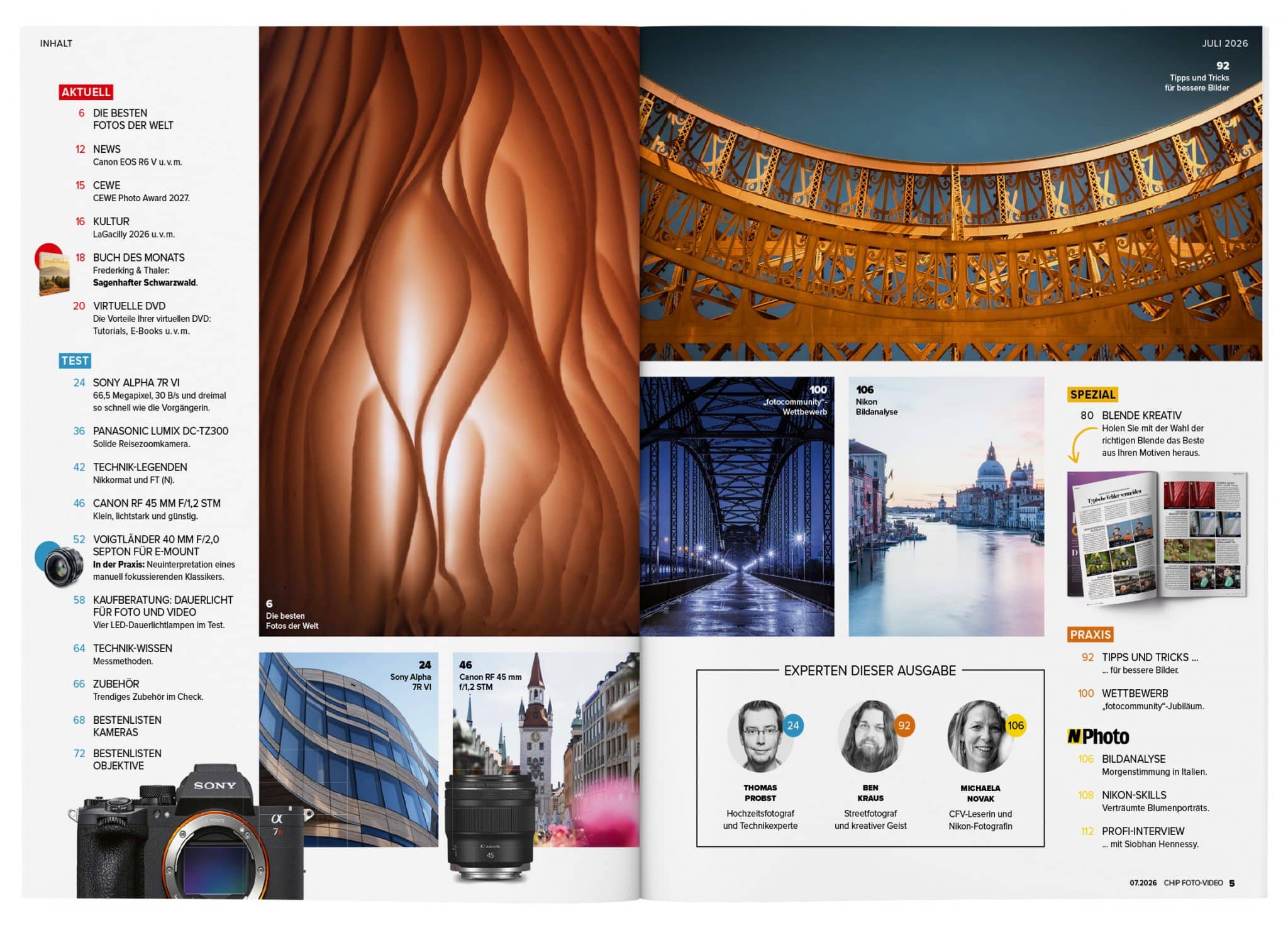The width and height of the screenshot is (1288, 925).
Task: Click the orange wavy wood photo
Action: pyautogui.click(x=449, y=331)
